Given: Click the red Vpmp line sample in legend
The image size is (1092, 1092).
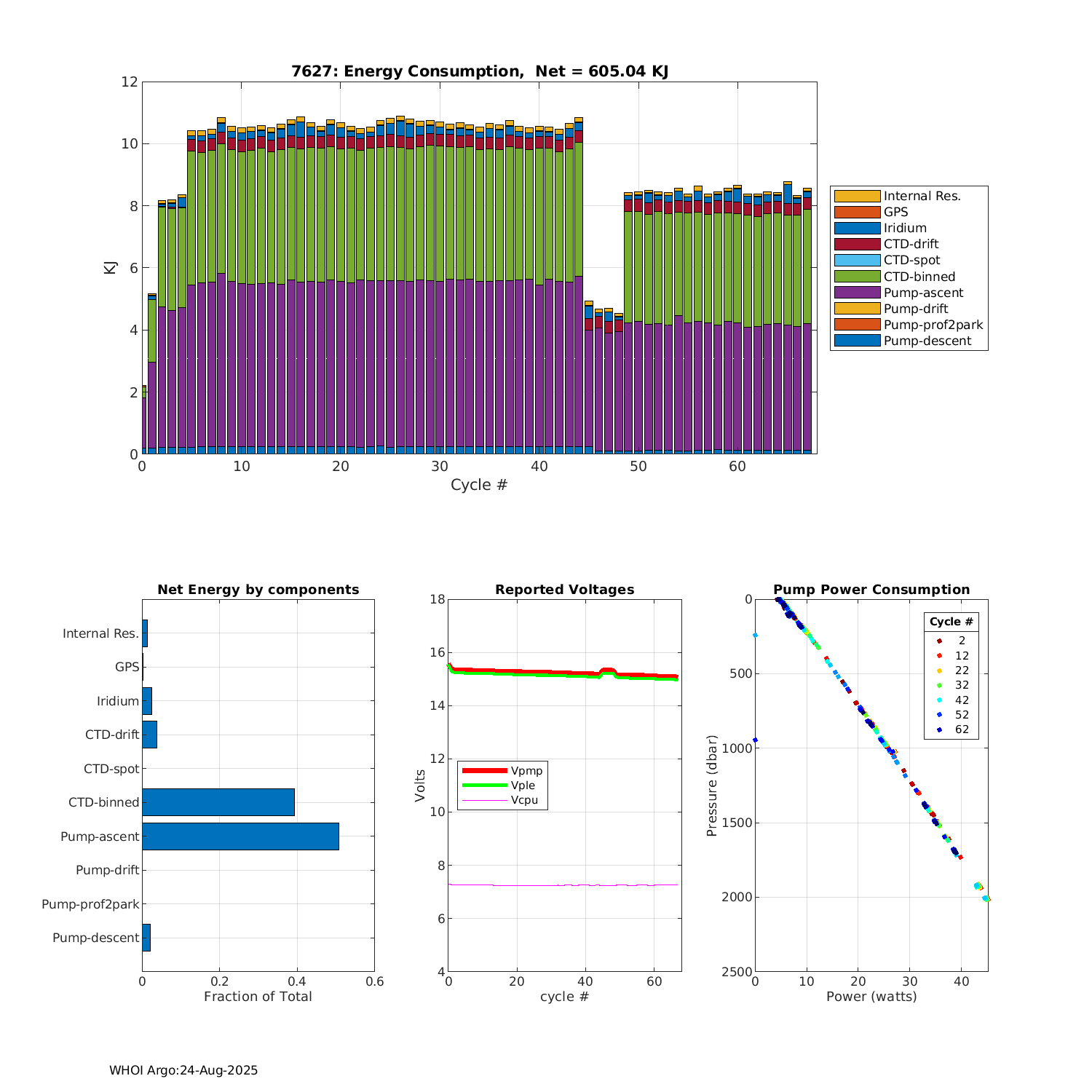Looking at the screenshot, I should (484, 770).
